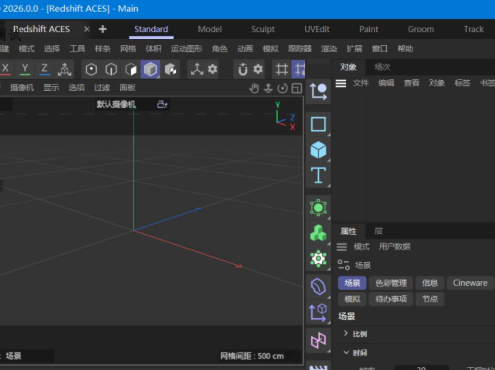The width and height of the screenshot is (495, 370).
Task: Switch to the Paint layout tab
Action: pos(369,29)
